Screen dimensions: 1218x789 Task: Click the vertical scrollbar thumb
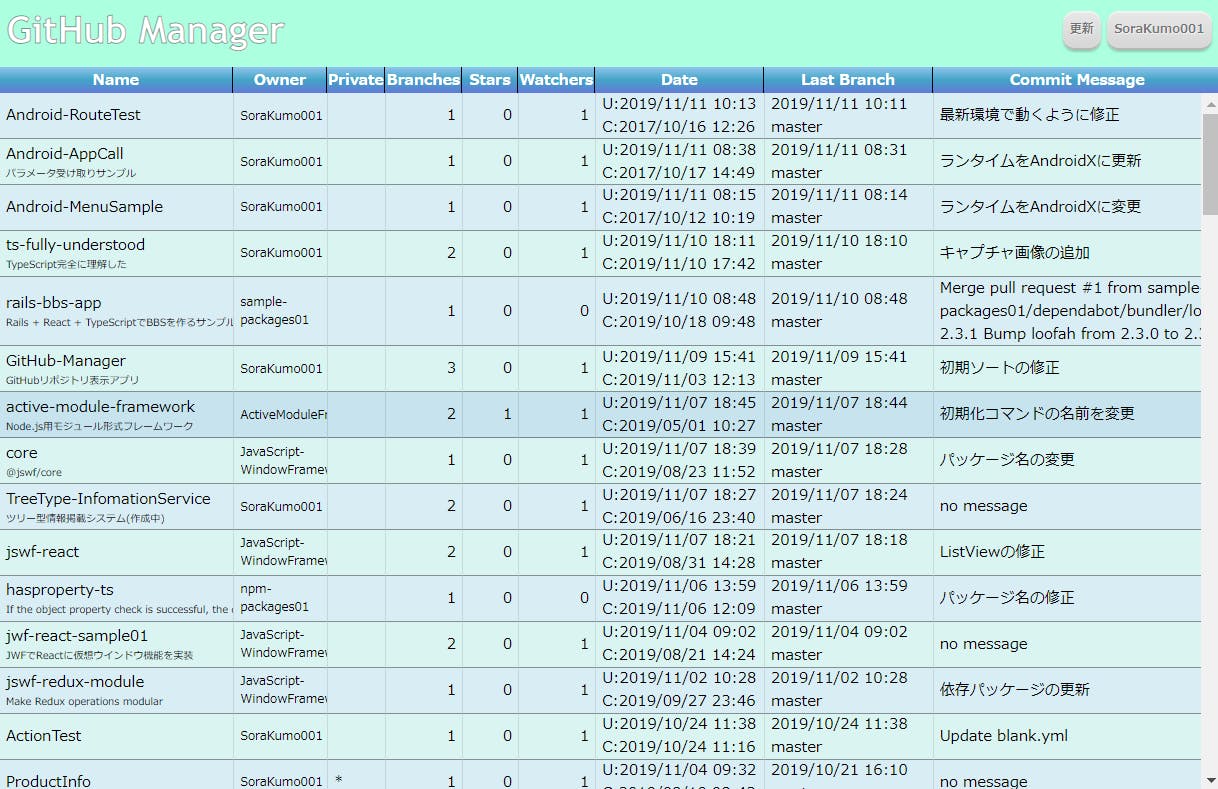click(1210, 164)
